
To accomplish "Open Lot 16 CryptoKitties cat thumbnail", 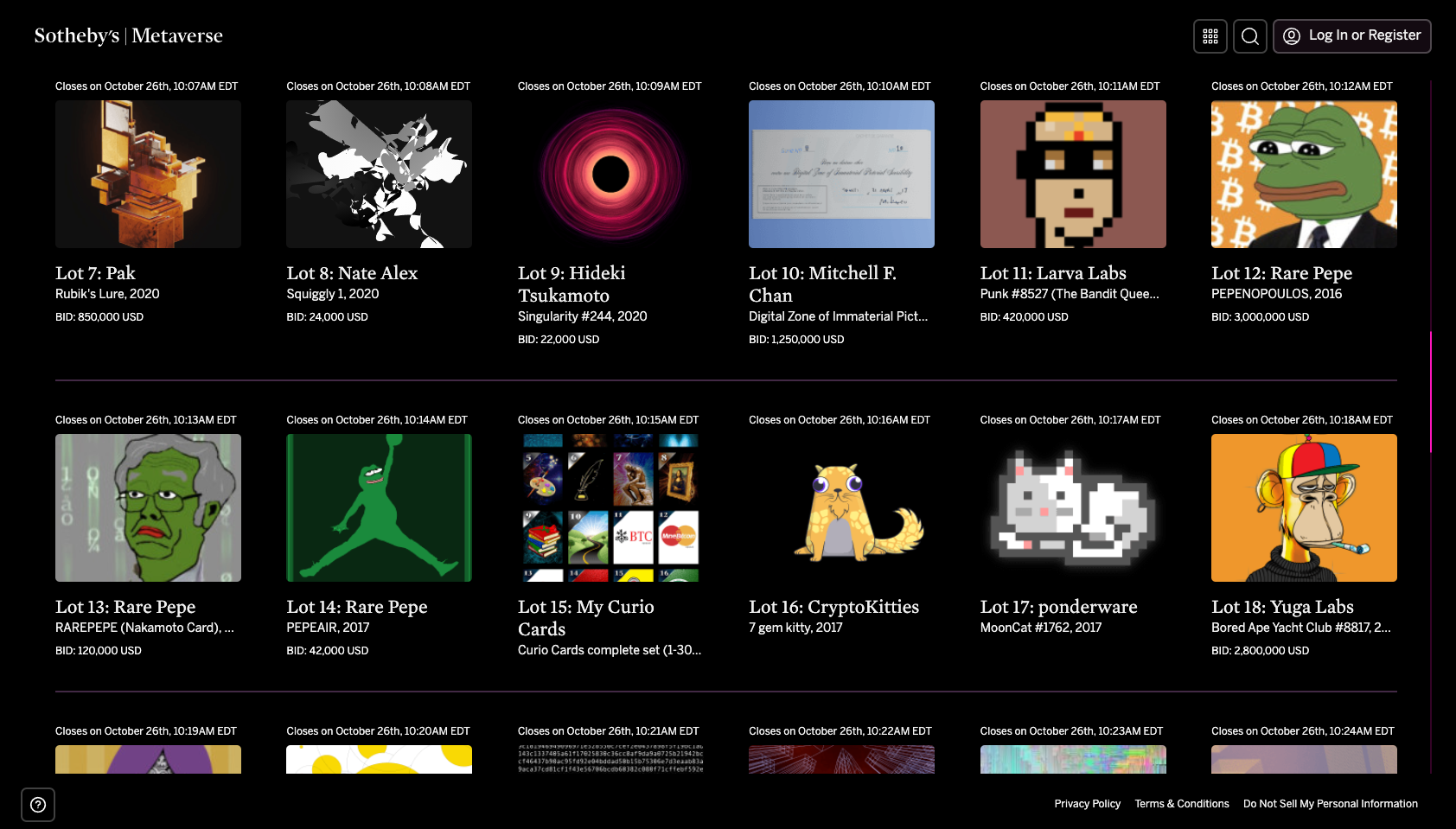I will pos(841,507).
